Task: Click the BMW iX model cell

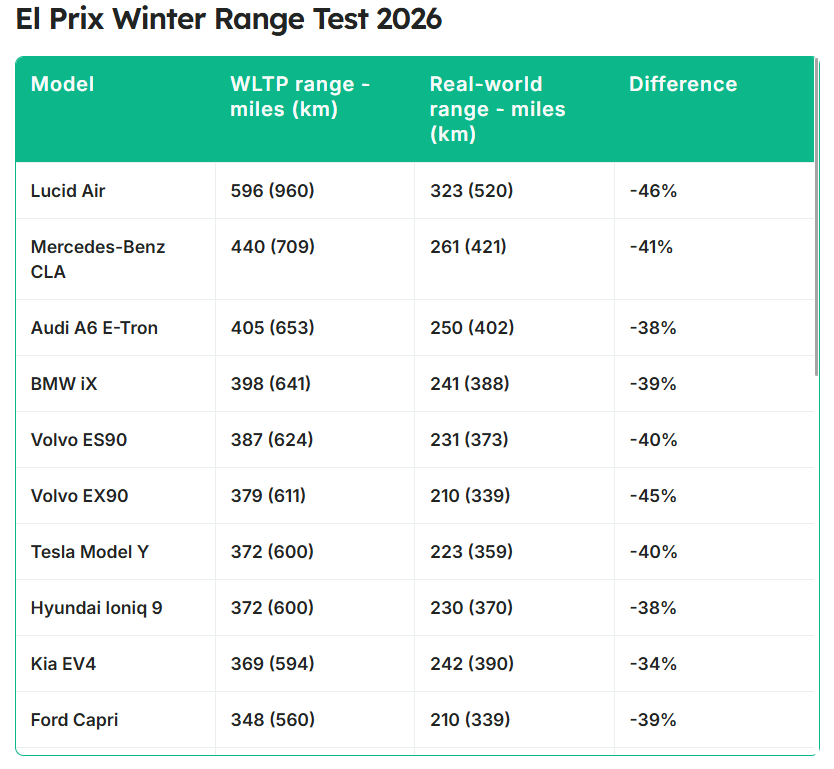Action: 64,384
